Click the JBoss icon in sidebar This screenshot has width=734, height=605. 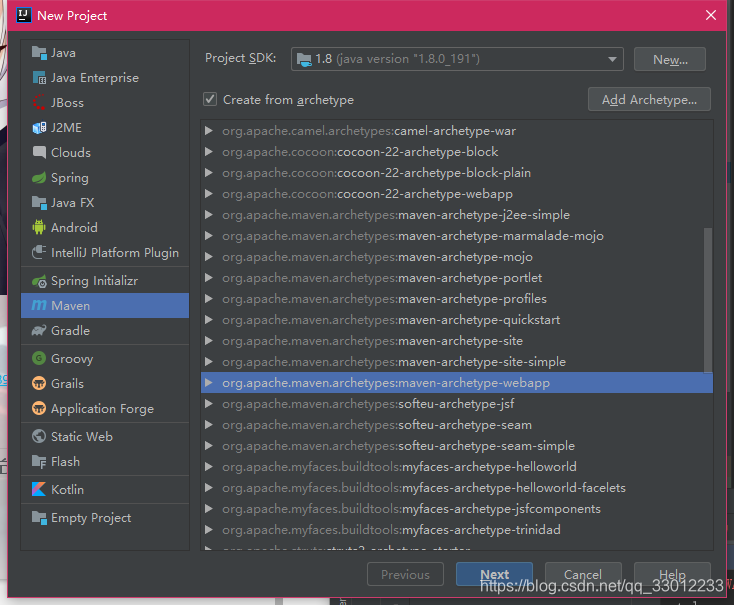tap(39, 103)
